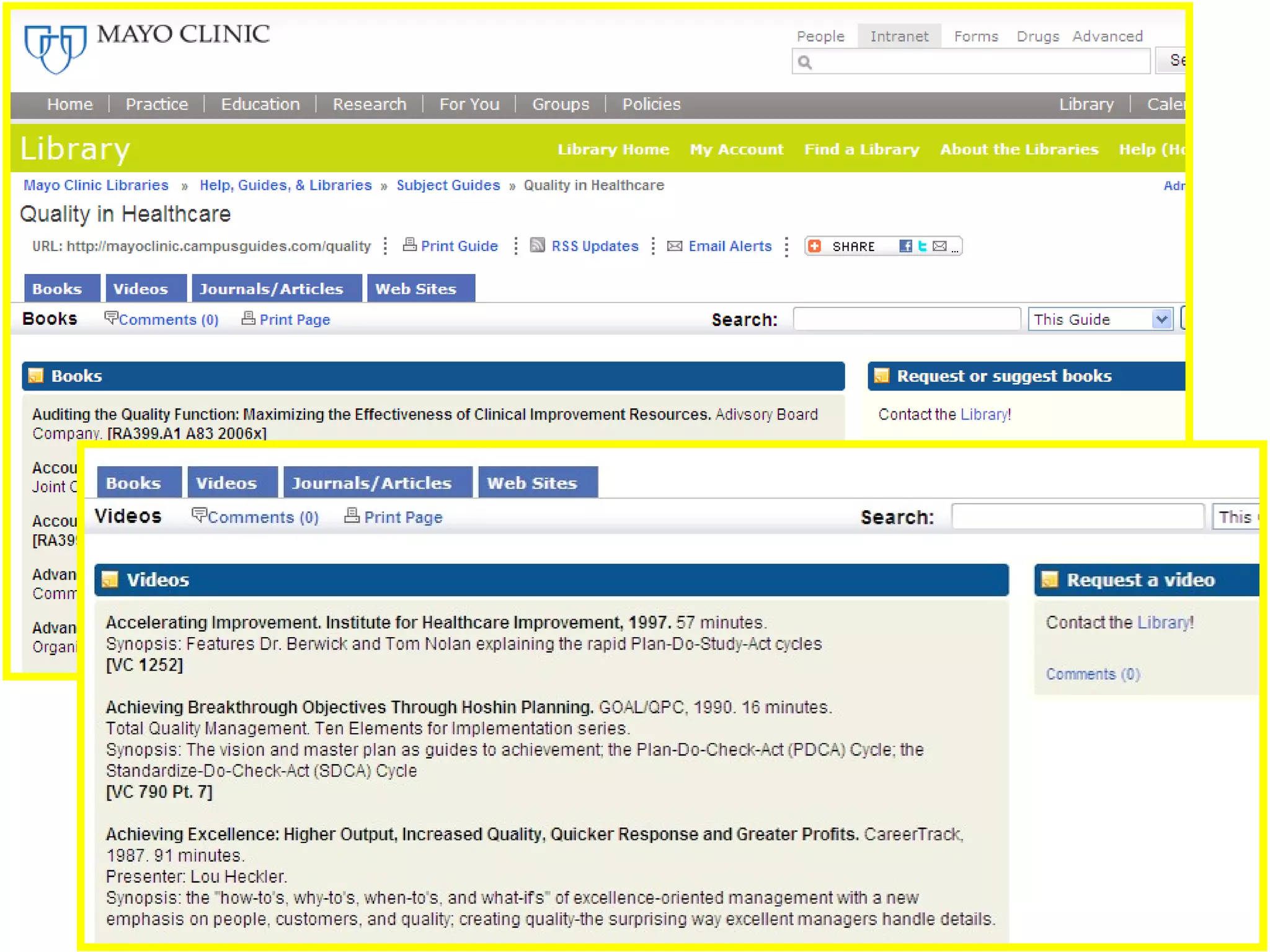The width and height of the screenshot is (1270, 952).
Task: Click the Mayo Clinic shield logo
Action: [x=55, y=48]
